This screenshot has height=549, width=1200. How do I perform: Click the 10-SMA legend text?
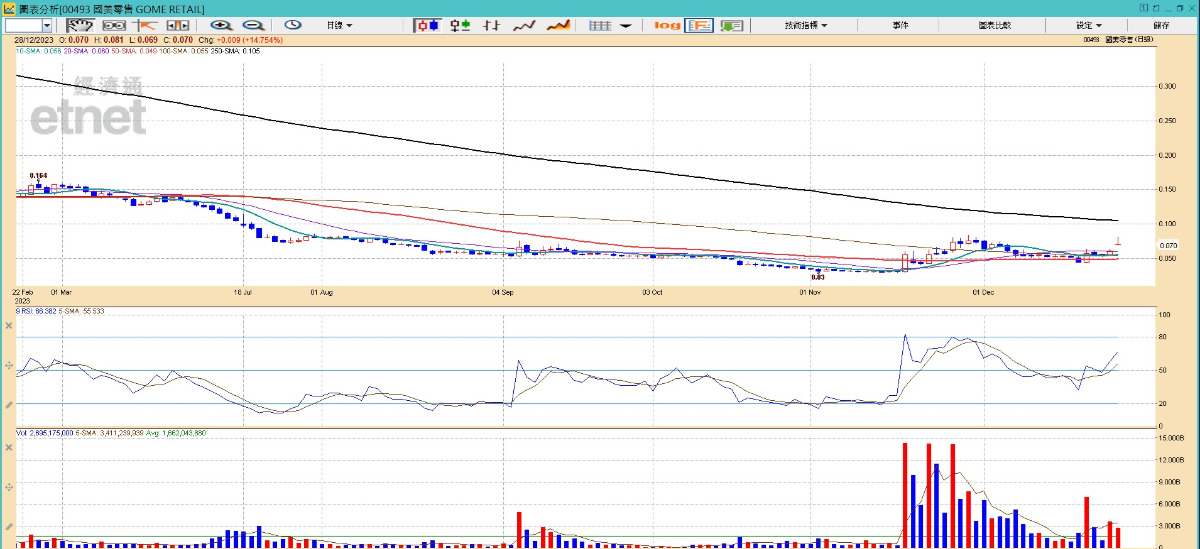(38, 49)
